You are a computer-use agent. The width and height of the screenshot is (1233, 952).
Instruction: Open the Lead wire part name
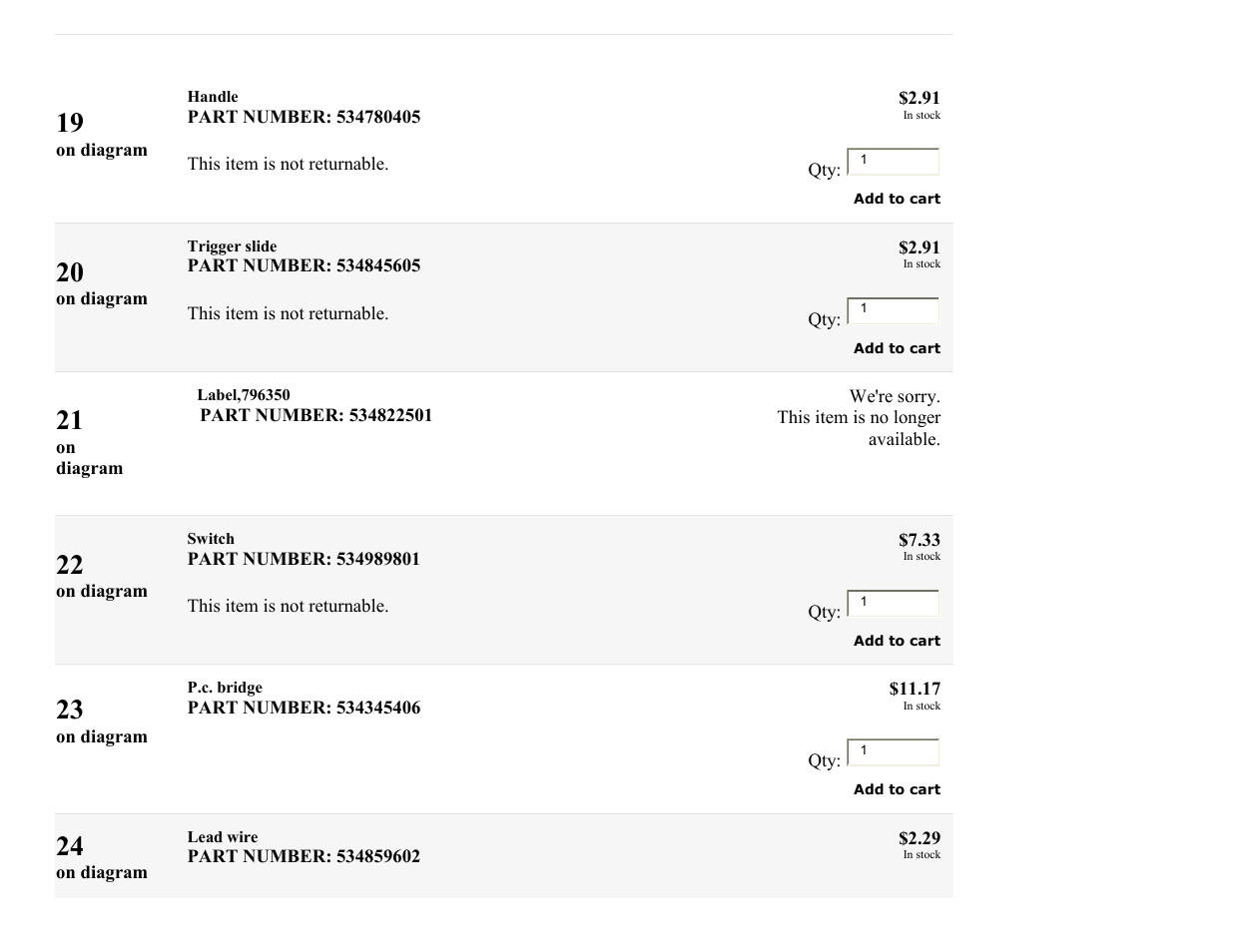tap(223, 837)
